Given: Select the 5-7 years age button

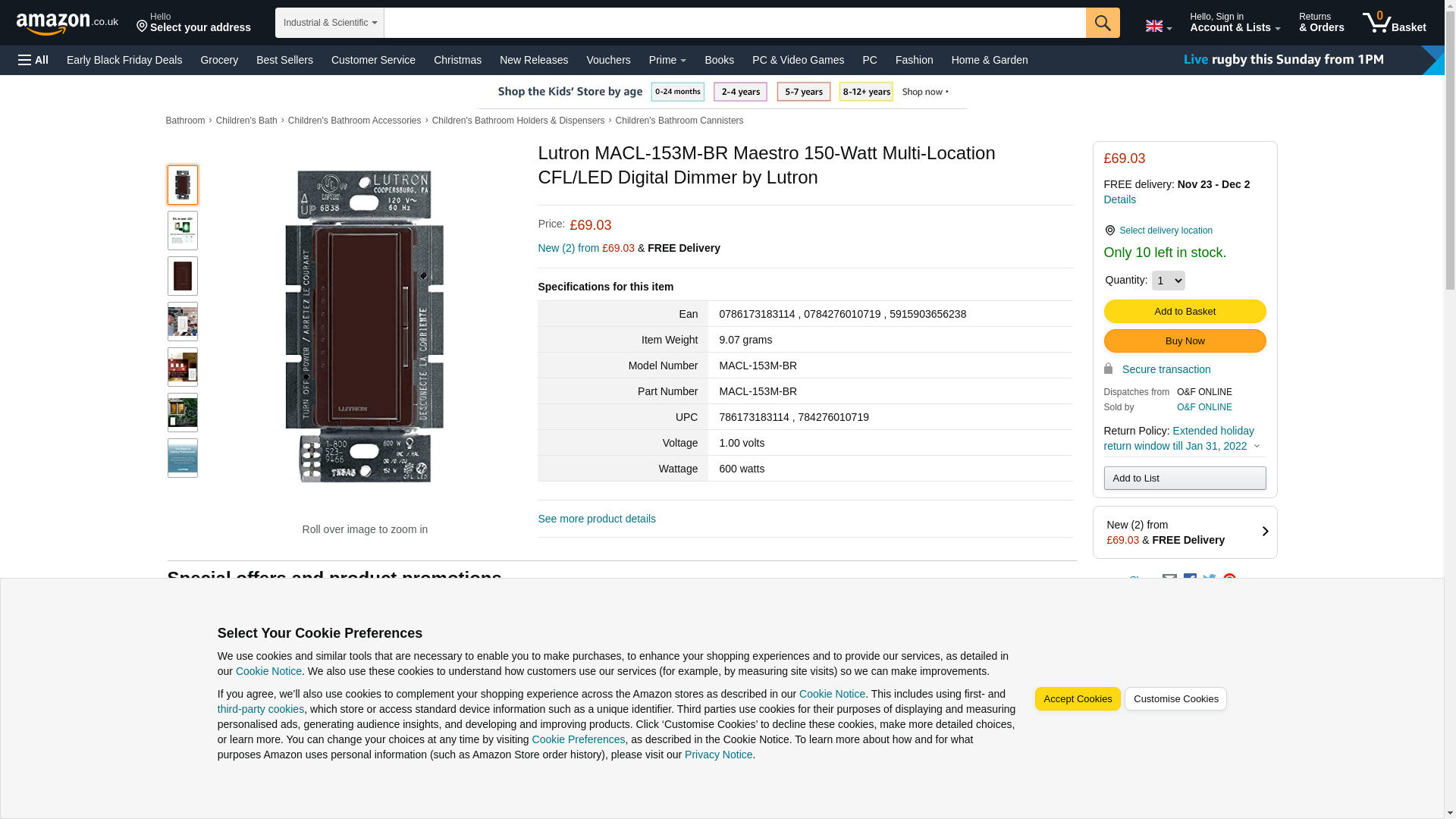Looking at the screenshot, I should pos(803,92).
